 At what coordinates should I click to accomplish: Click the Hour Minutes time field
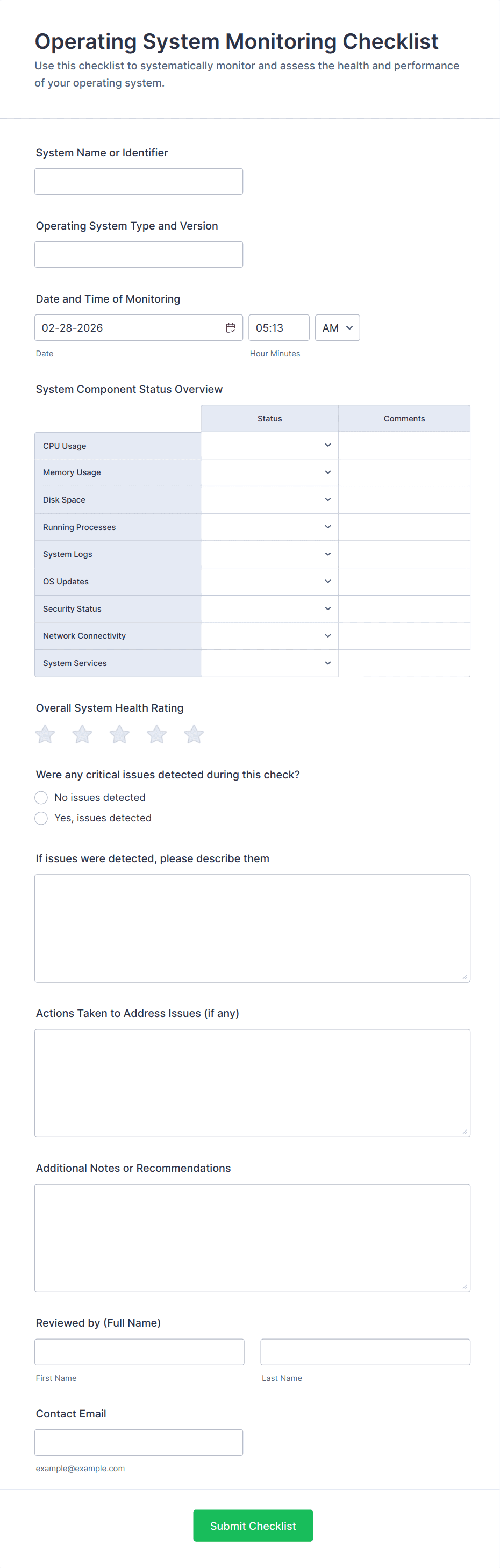[x=279, y=327]
